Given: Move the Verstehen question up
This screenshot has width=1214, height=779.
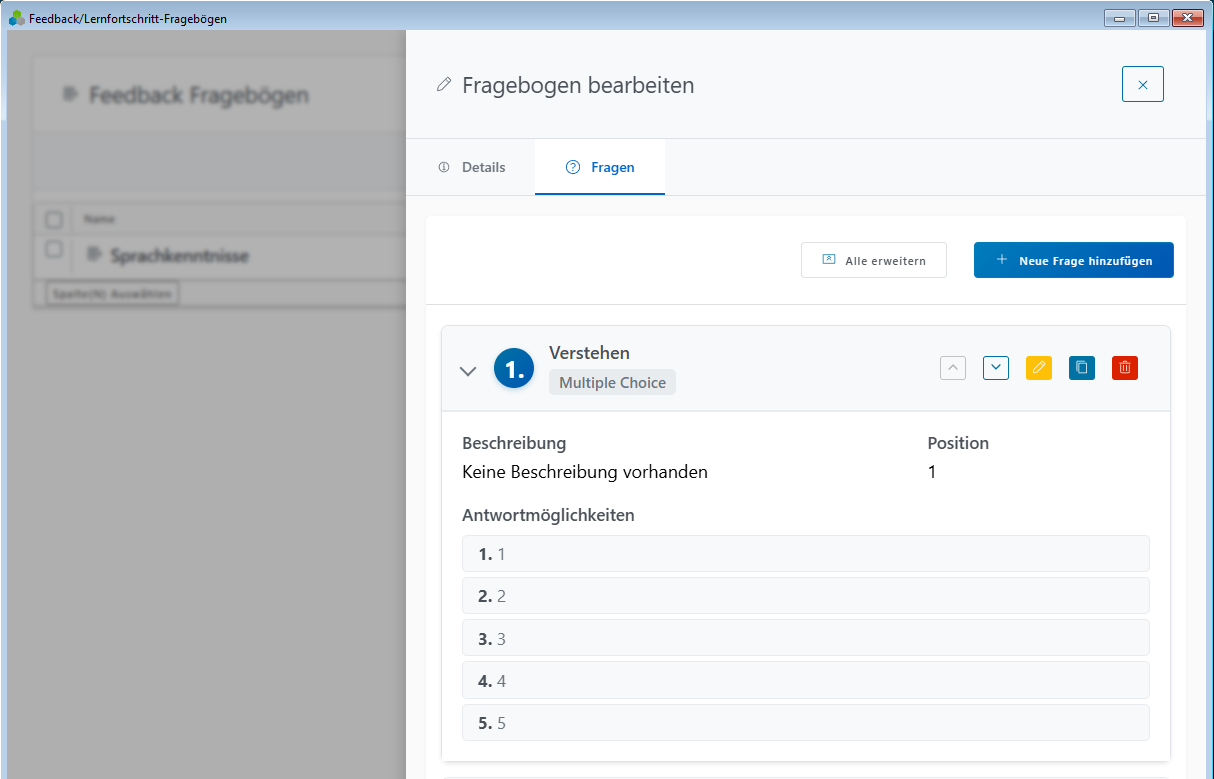Looking at the screenshot, I should (x=953, y=368).
